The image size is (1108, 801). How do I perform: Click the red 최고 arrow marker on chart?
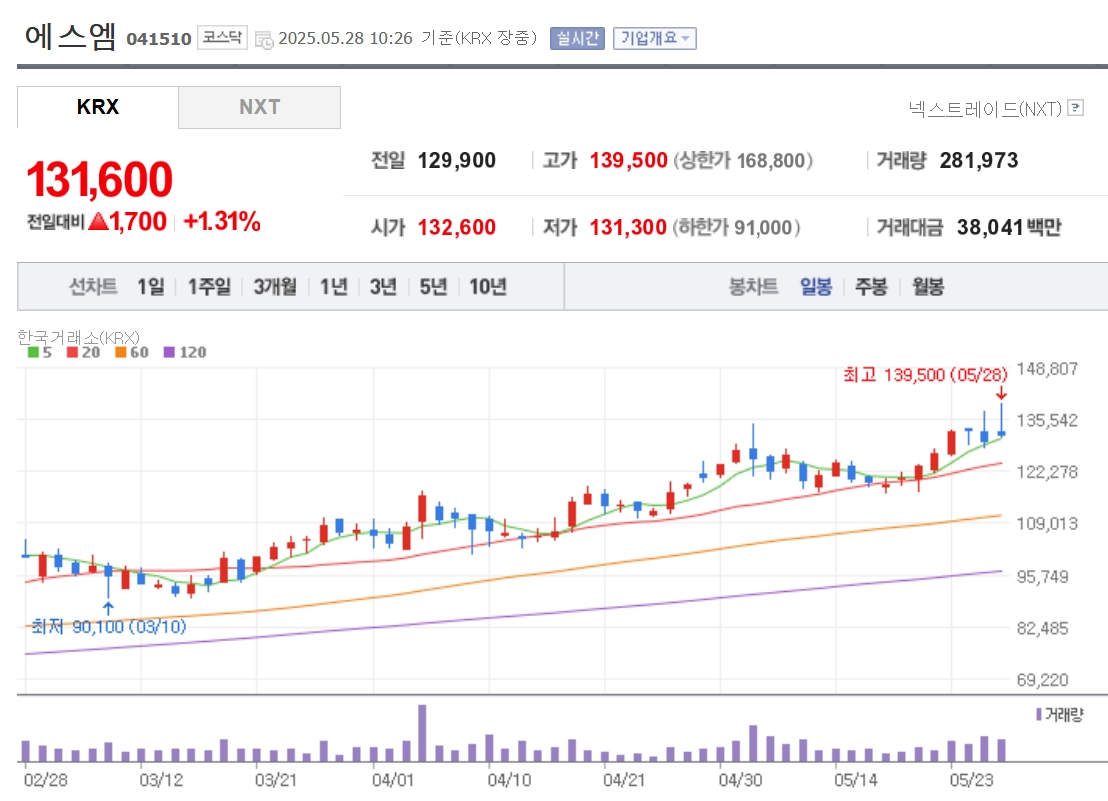[x=1001, y=393]
